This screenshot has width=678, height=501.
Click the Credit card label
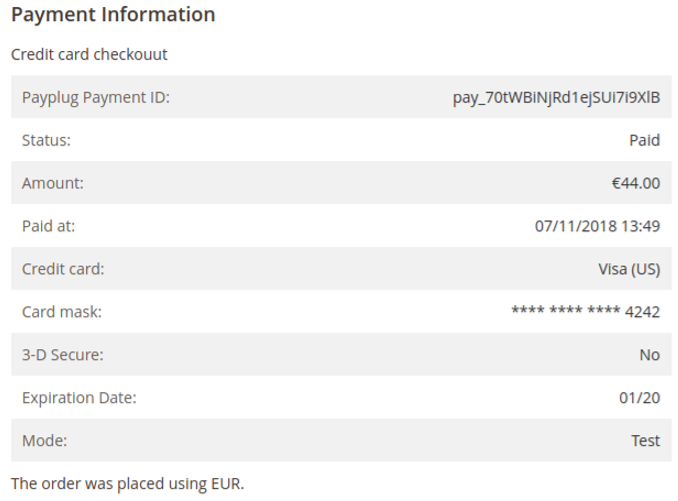(x=63, y=269)
